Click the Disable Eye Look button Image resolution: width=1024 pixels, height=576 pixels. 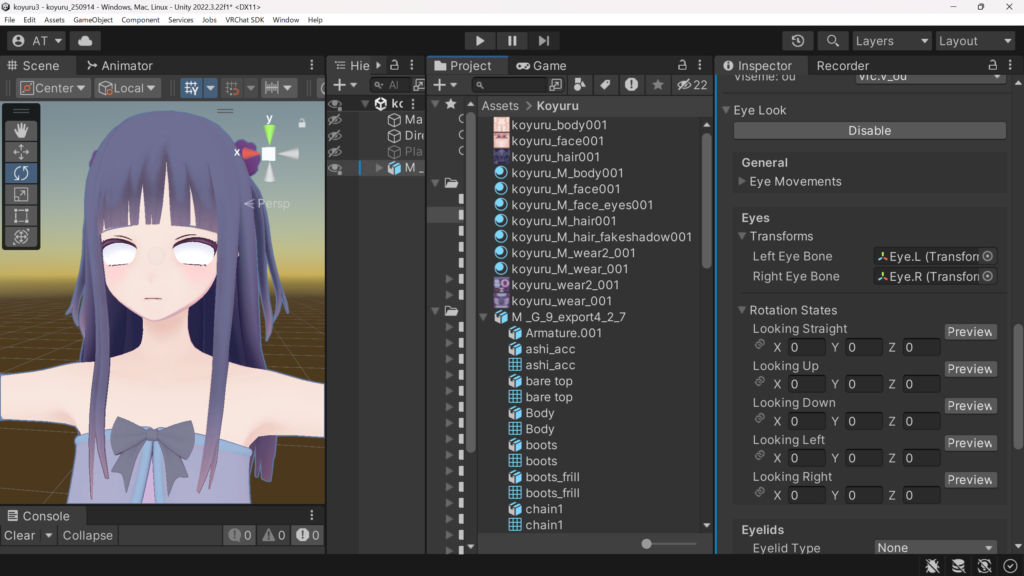click(869, 131)
